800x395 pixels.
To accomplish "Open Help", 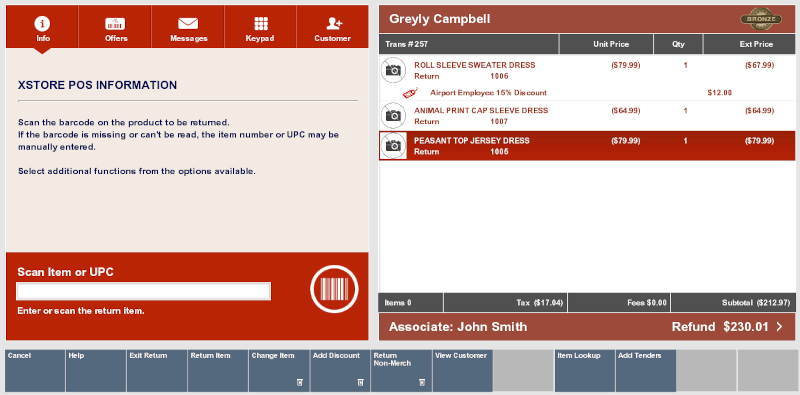I will [x=96, y=371].
